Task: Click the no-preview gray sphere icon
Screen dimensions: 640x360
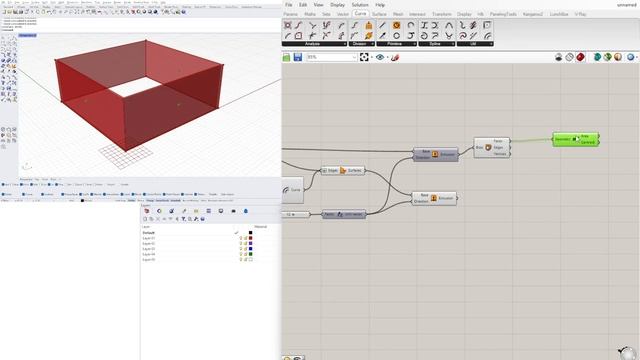Action: 559,57
